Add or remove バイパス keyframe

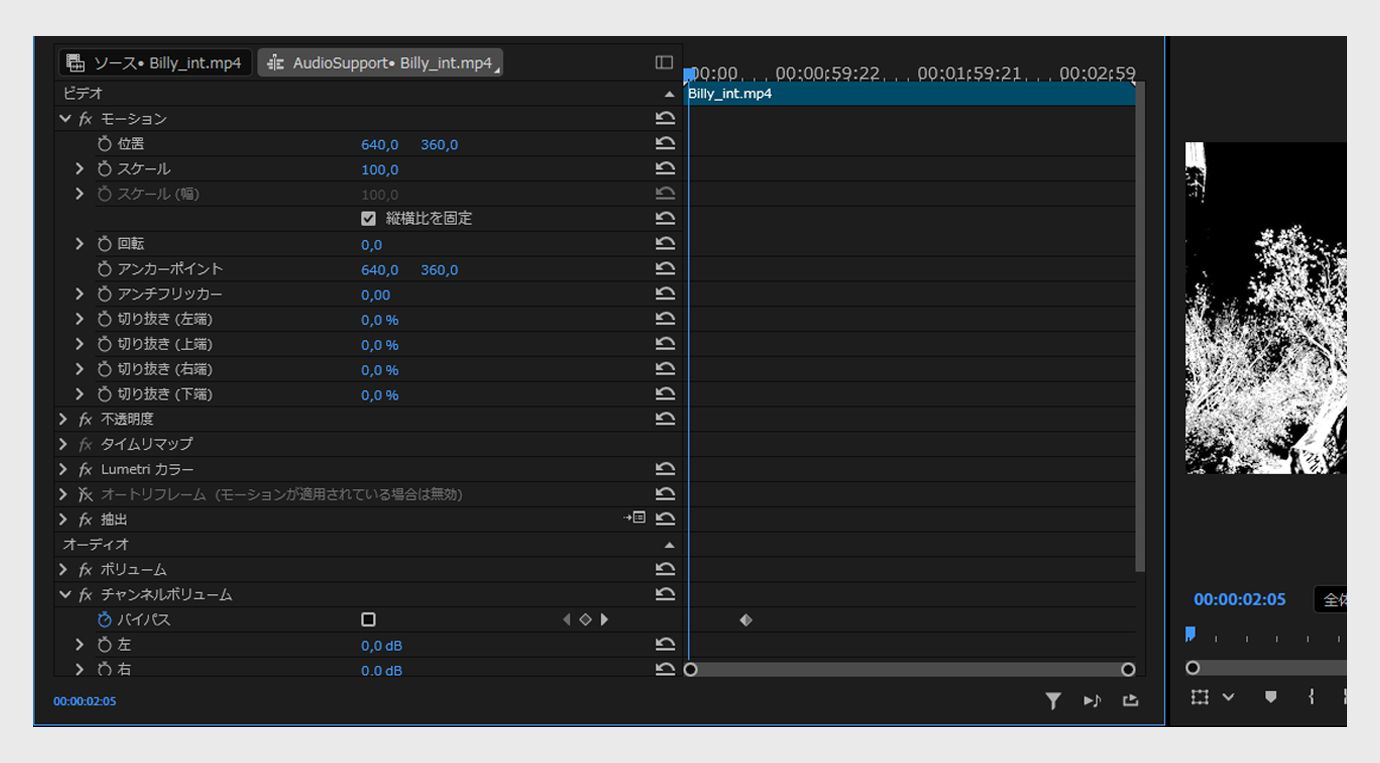[585, 620]
